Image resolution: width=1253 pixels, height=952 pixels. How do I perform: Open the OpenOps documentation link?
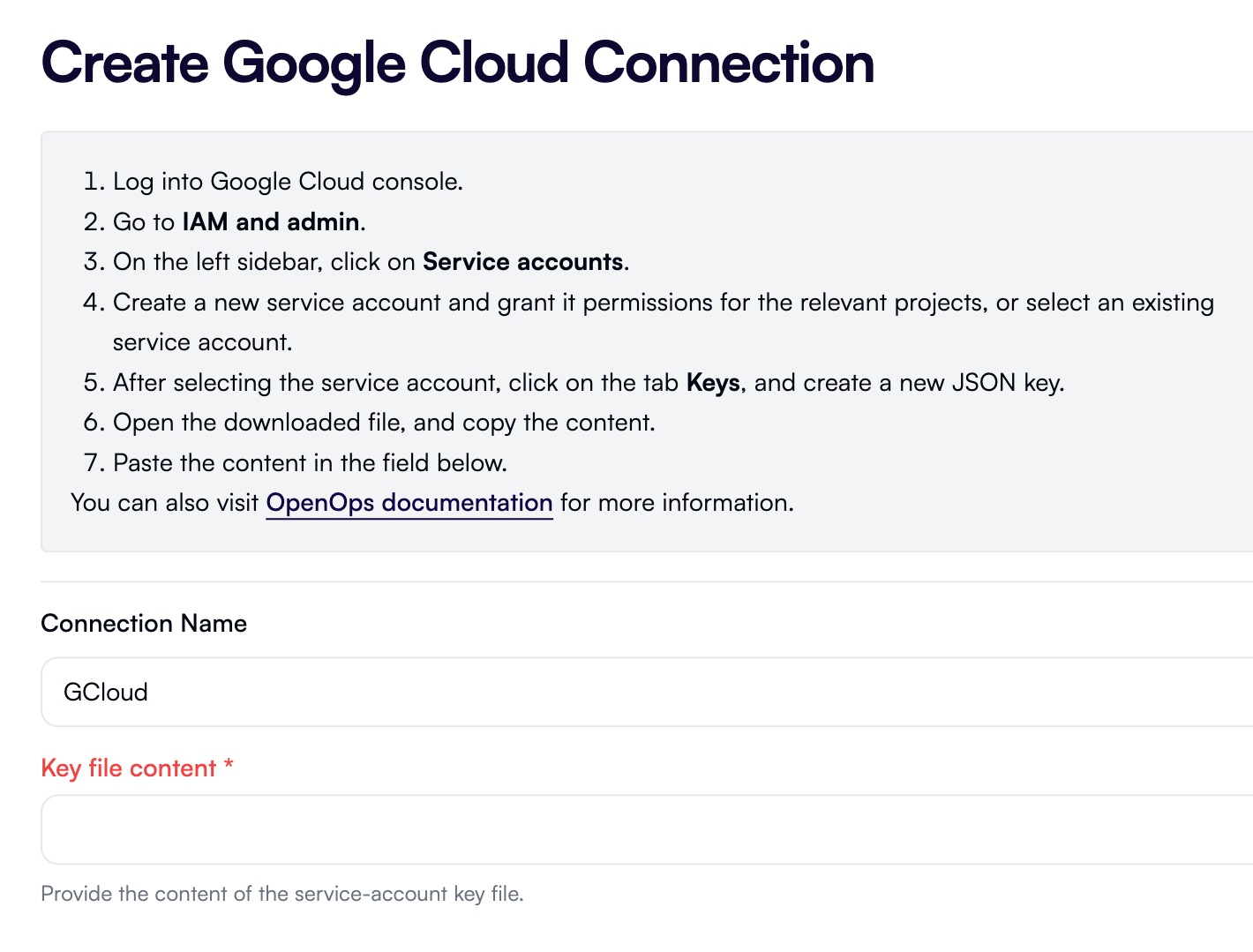[x=409, y=503]
